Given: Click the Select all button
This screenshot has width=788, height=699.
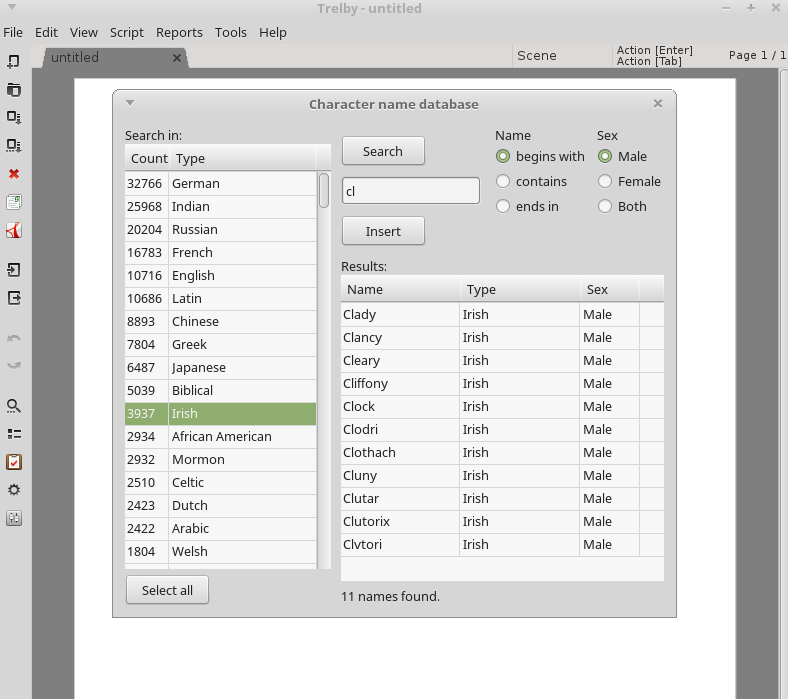Looking at the screenshot, I should [x=167, y=590].
